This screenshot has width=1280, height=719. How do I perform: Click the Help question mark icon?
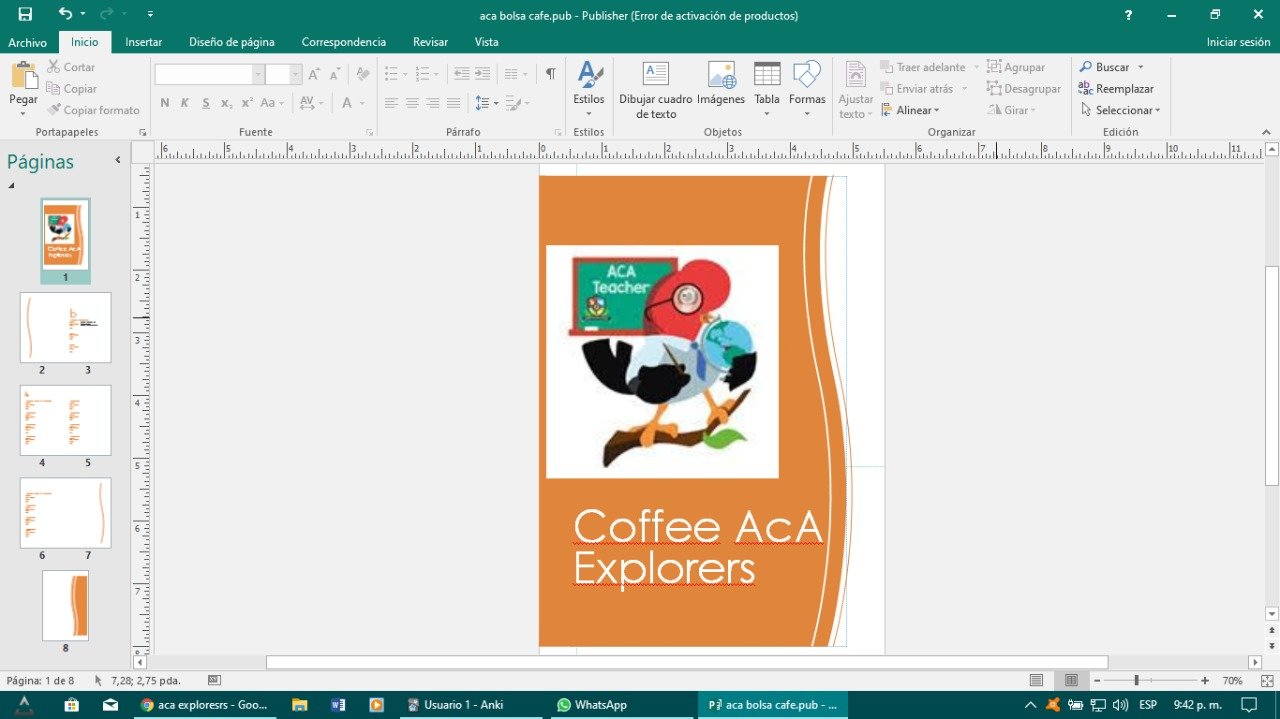[x=1128, y=15]
